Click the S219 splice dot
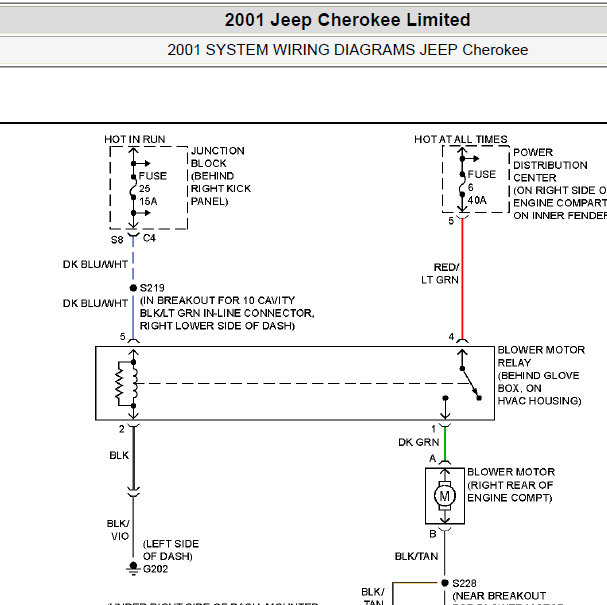The image size is (607, 605). pos(133,288)
